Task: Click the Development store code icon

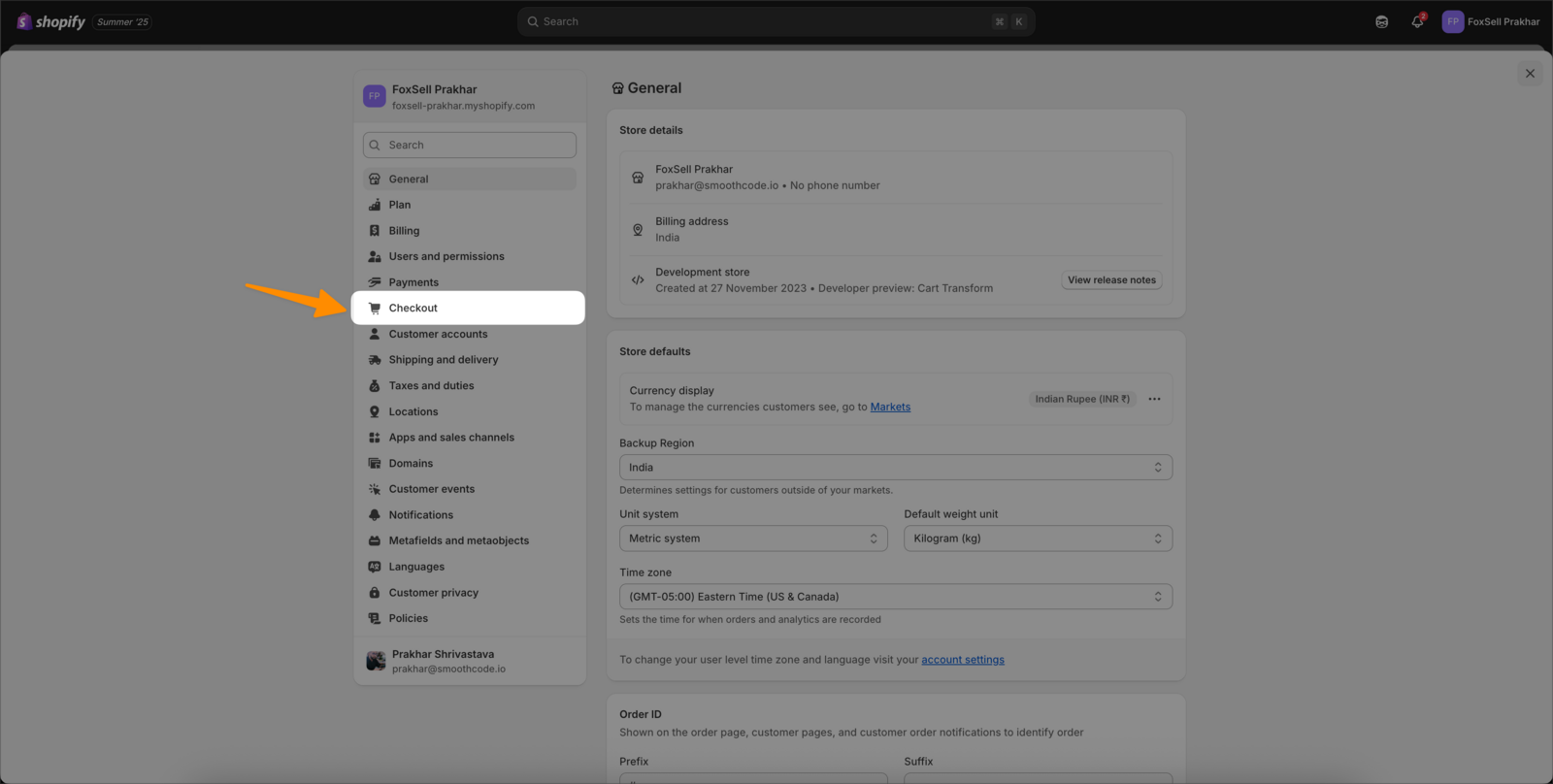Action: (x=638, y=280)
